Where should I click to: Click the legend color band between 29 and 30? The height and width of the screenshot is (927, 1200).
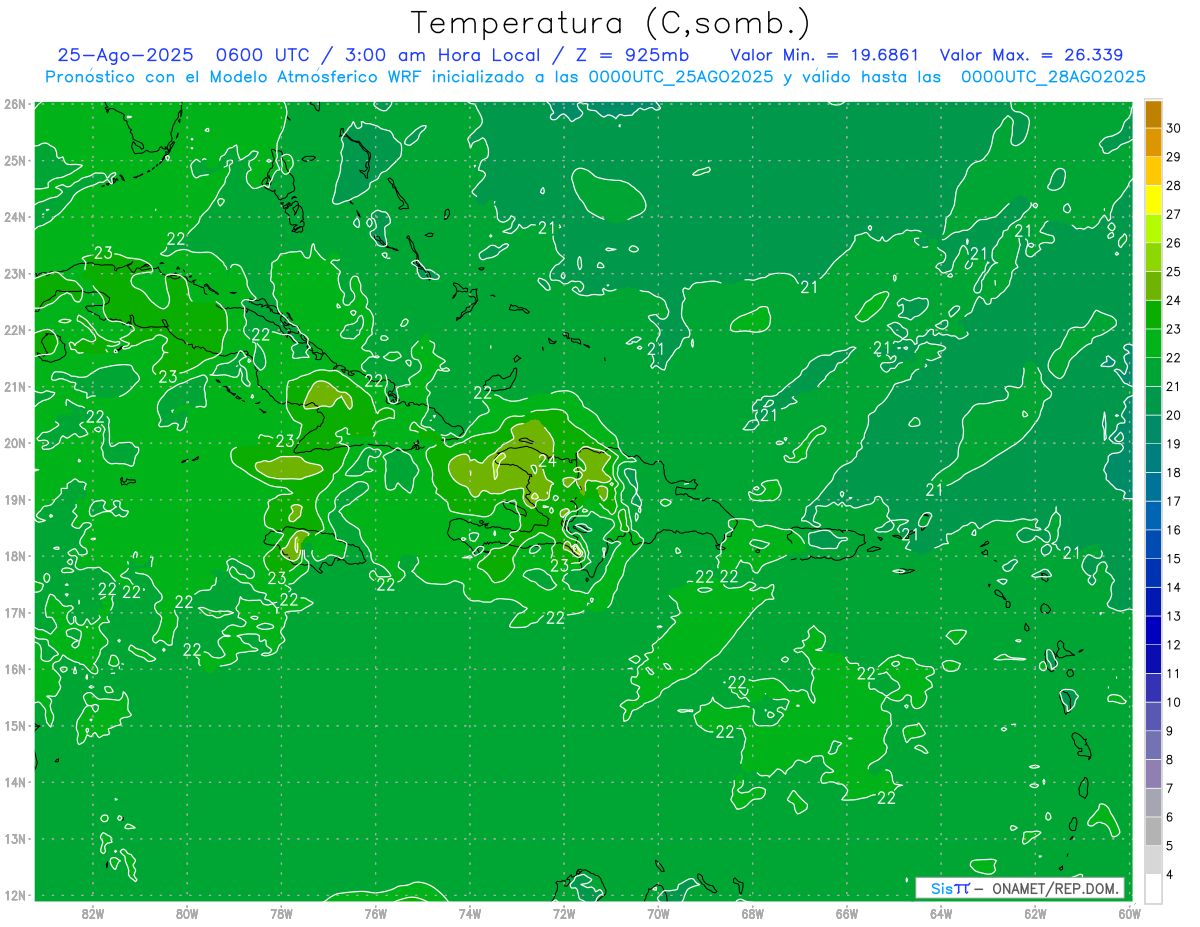coord(1153,143)
